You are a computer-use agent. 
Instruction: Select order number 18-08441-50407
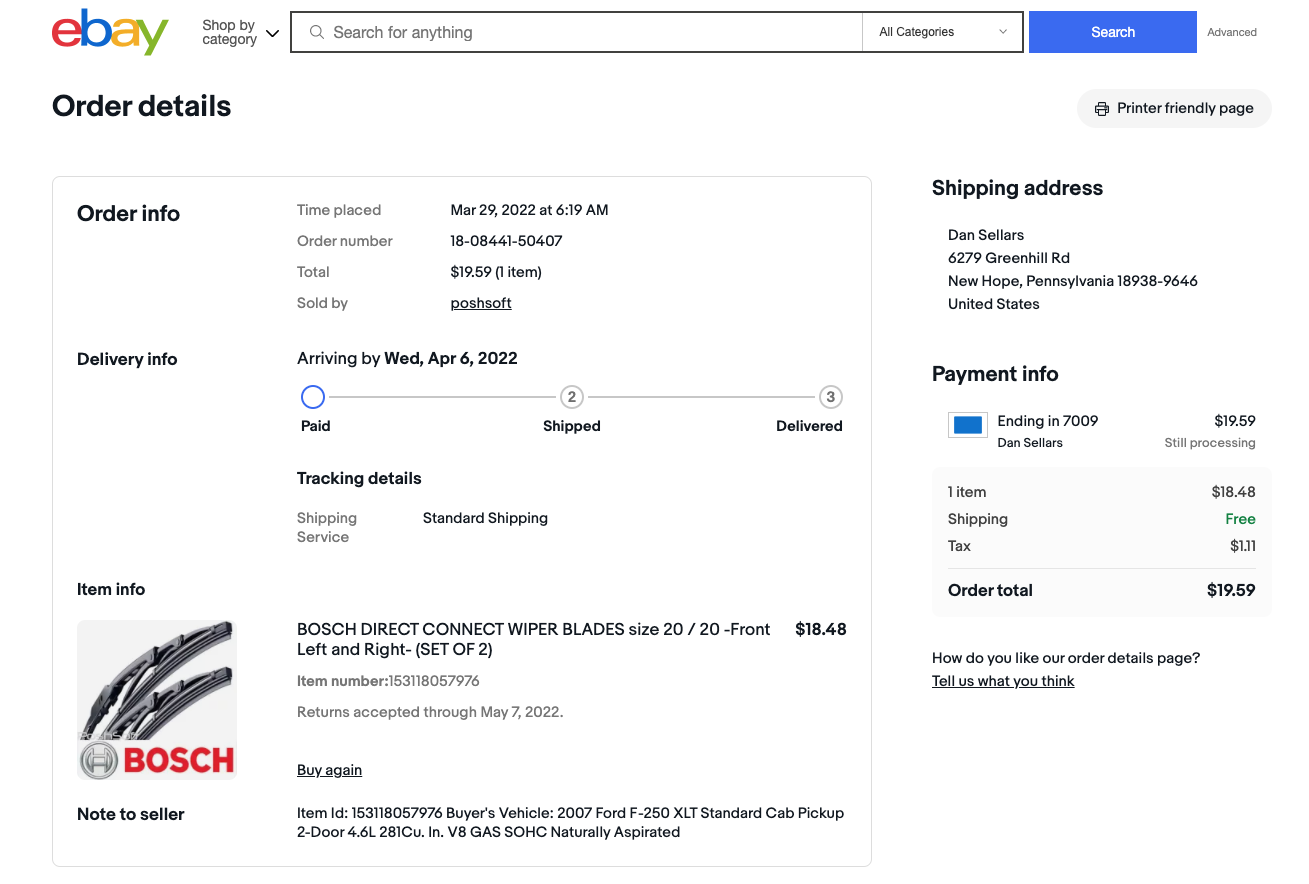506,241
